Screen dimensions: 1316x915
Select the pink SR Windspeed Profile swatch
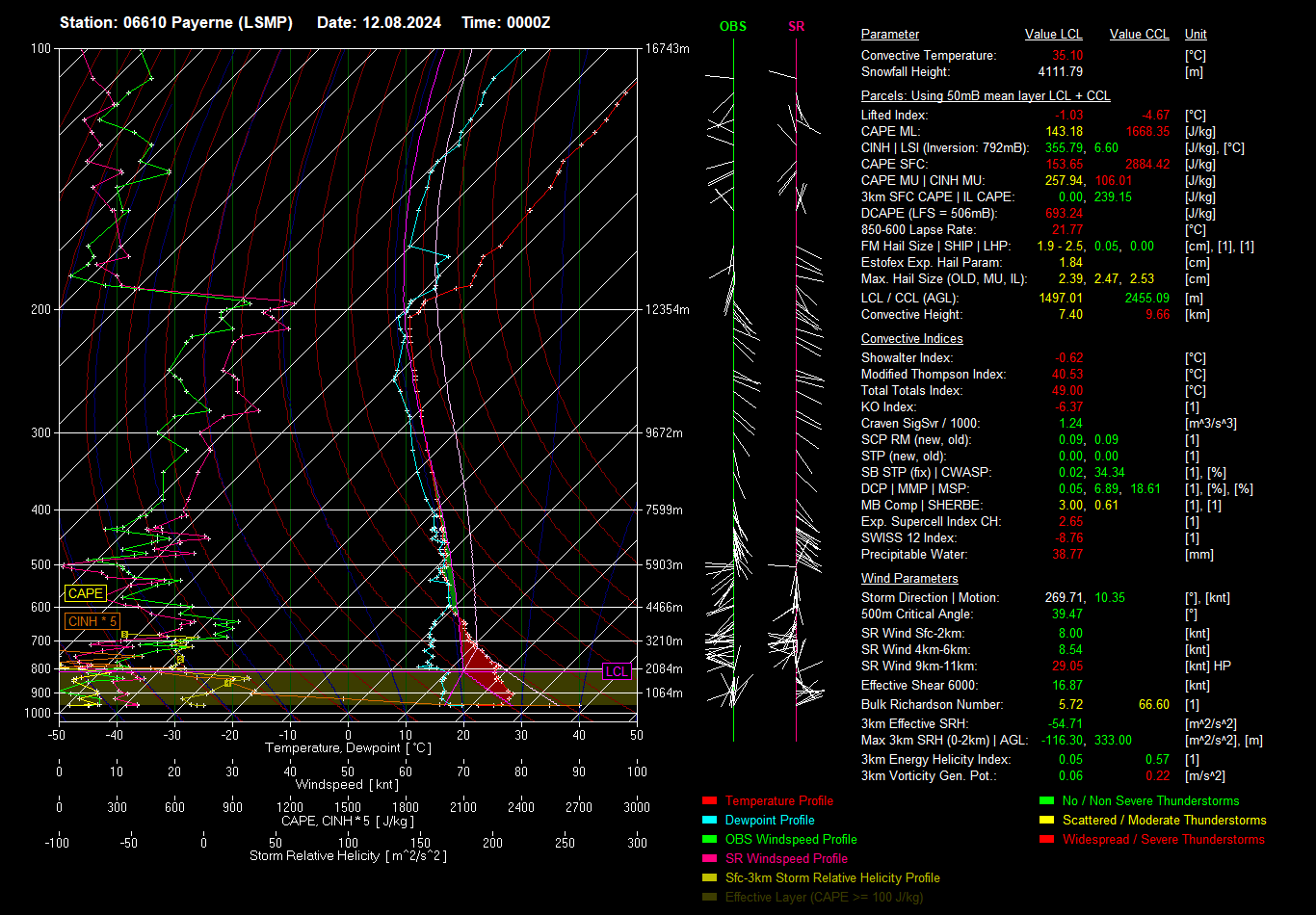pos(710,859)
